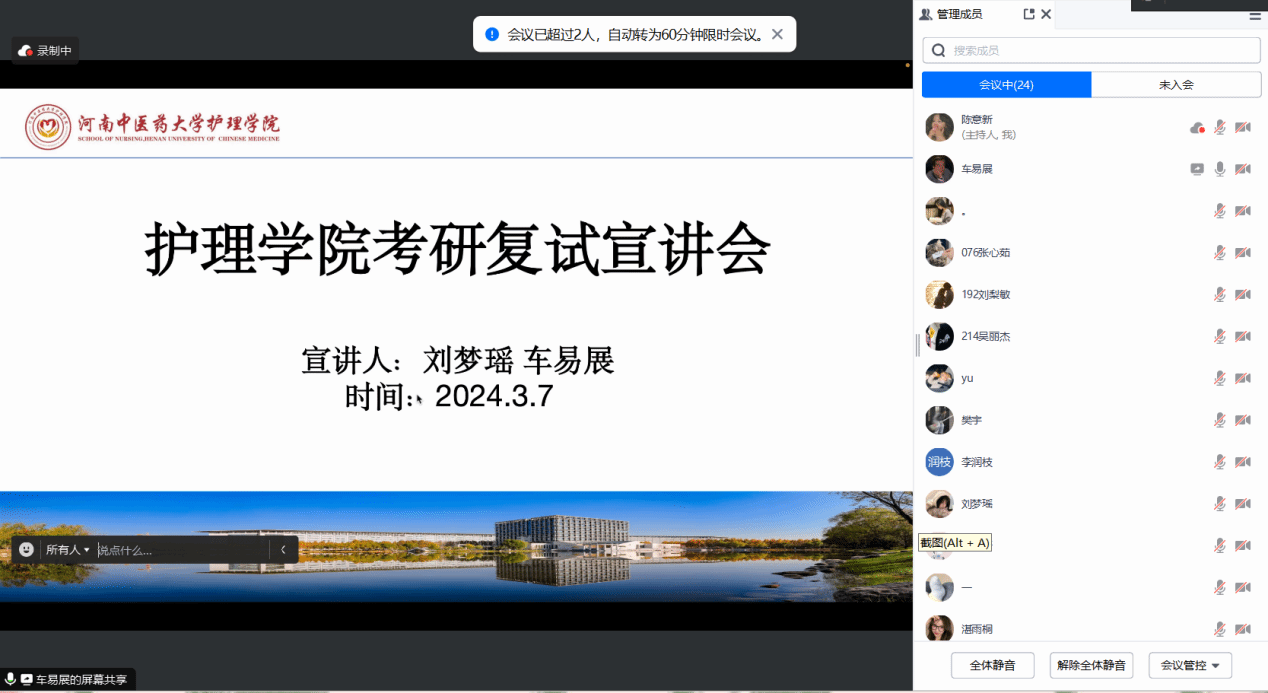
Task: Click the 全体静音 button
Action: [x=992, y=665]
